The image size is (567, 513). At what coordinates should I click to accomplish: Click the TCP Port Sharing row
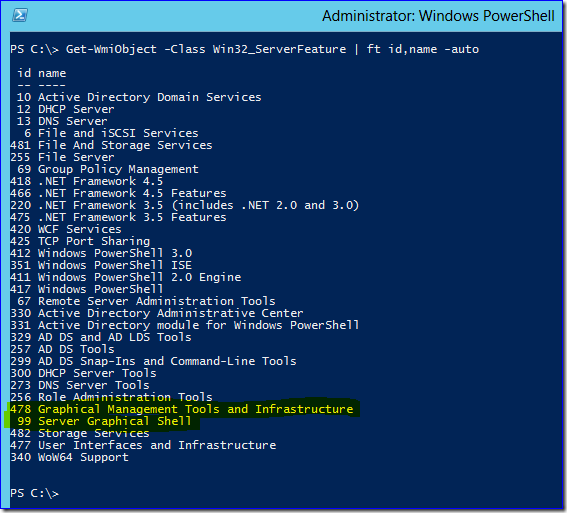coord(80,241)
